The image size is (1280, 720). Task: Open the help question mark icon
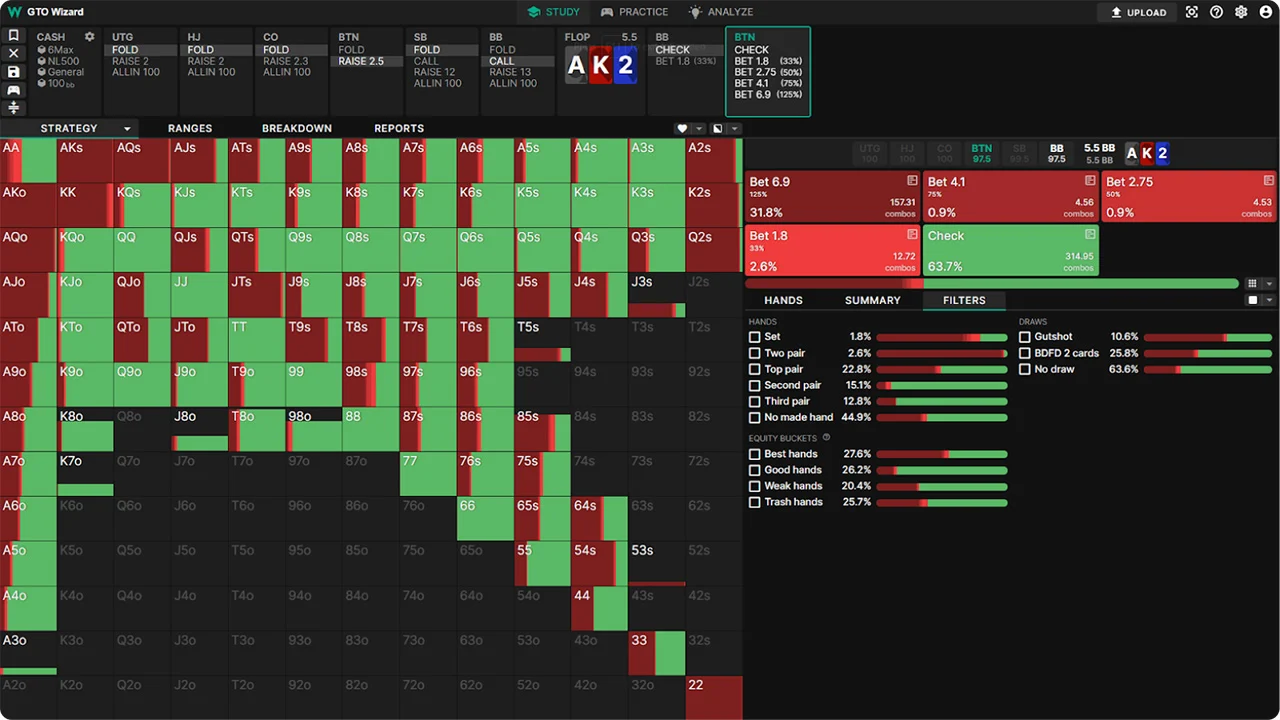coord(1216,12)
